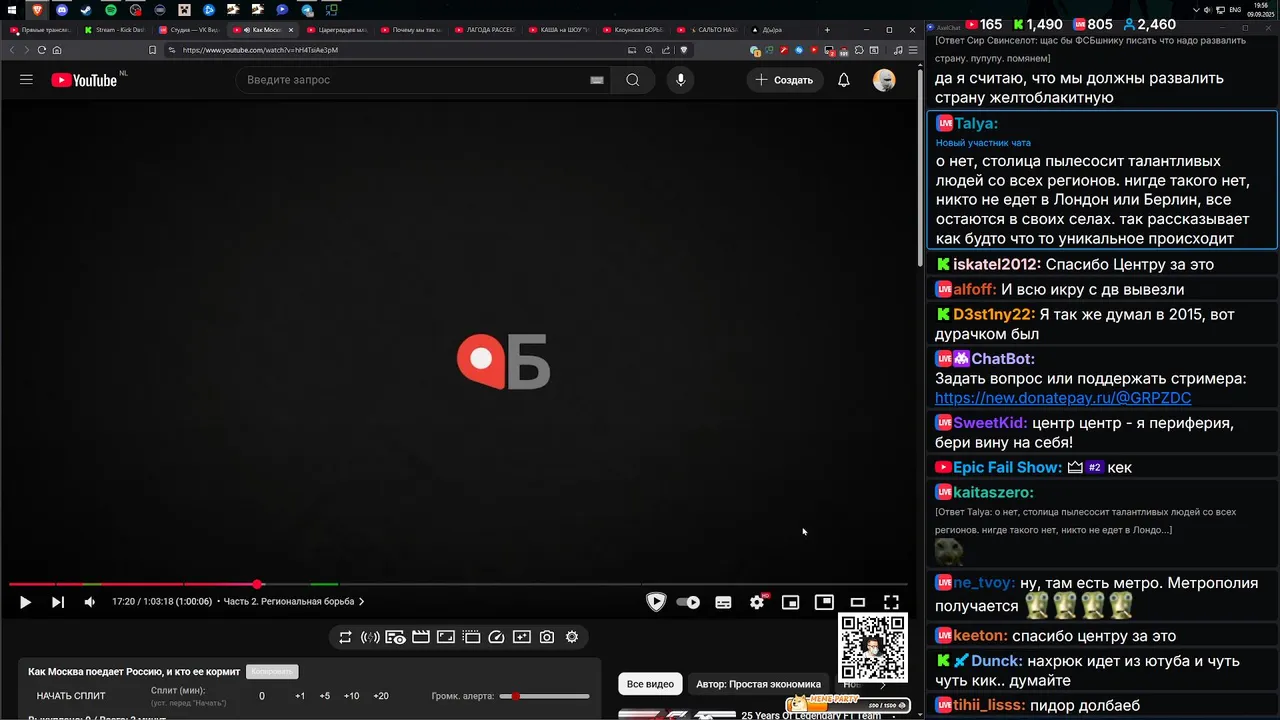Screen dimensions: 1280x720
Task: Open Steam from the taskbar
Action: pos(86,10)
